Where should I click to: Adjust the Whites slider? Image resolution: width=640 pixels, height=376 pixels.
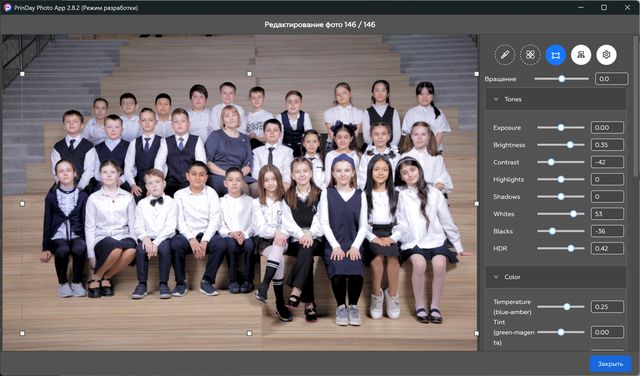pos(561,214)
